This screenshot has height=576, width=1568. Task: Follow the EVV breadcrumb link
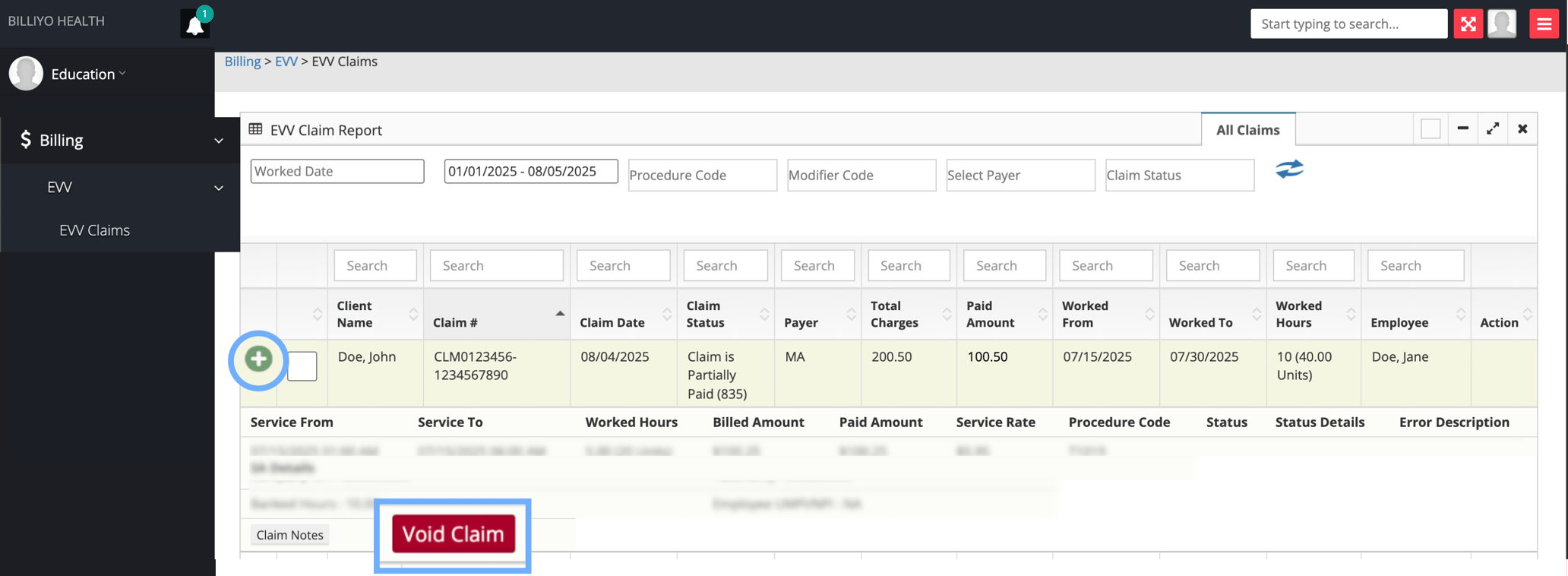(x=286, y=62)
